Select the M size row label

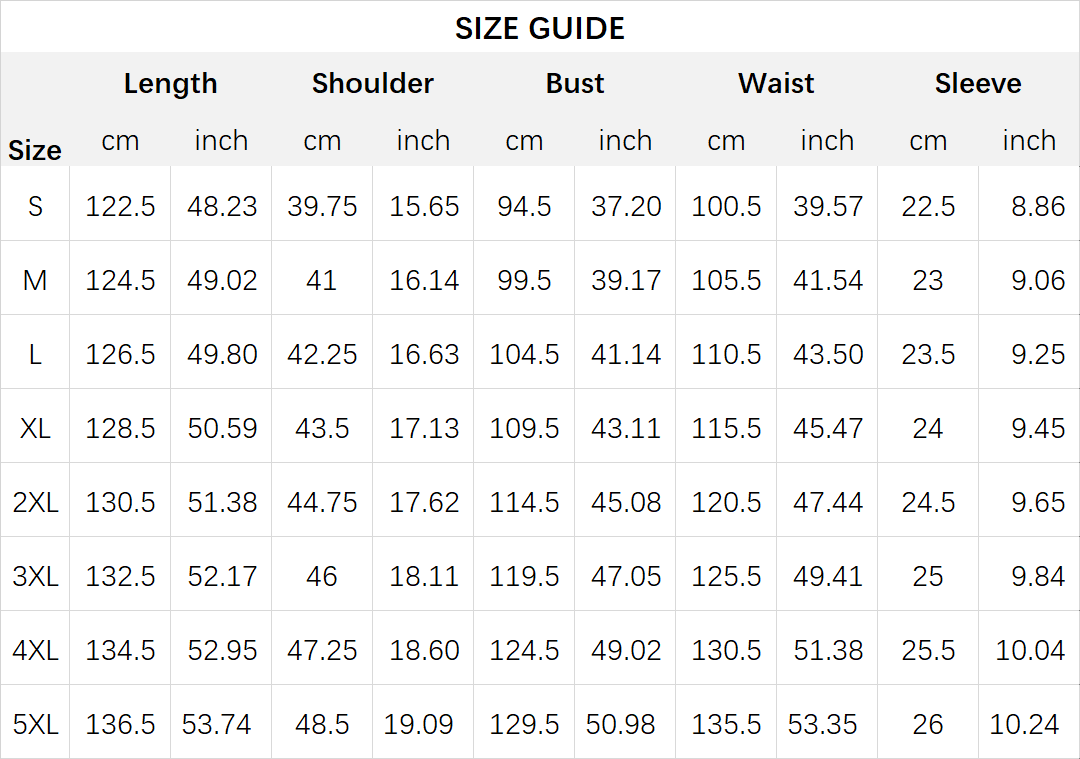pyautogui.click(x=35, y=280)
